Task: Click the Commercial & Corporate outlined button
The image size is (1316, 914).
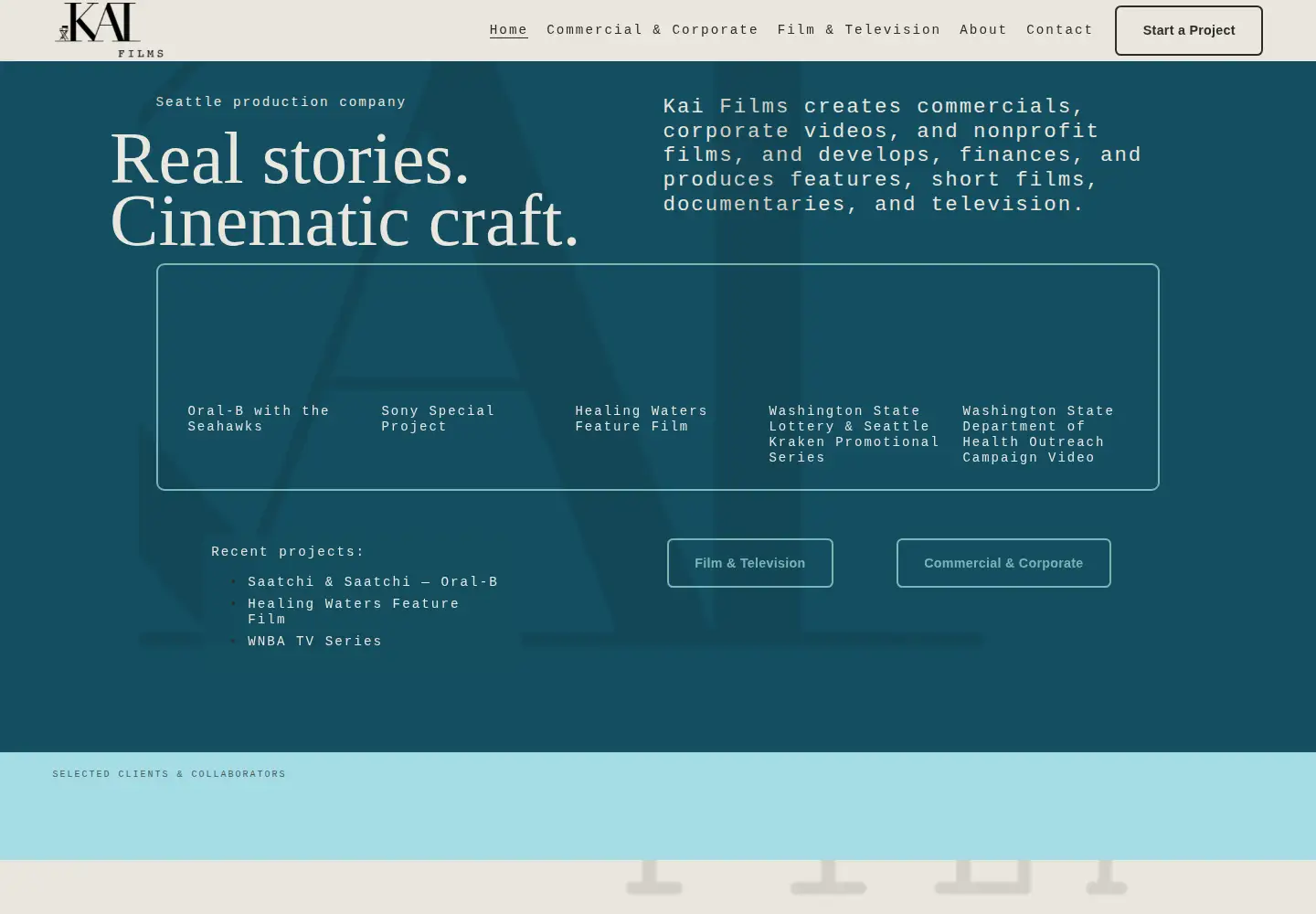Action: coord(1003,563)
